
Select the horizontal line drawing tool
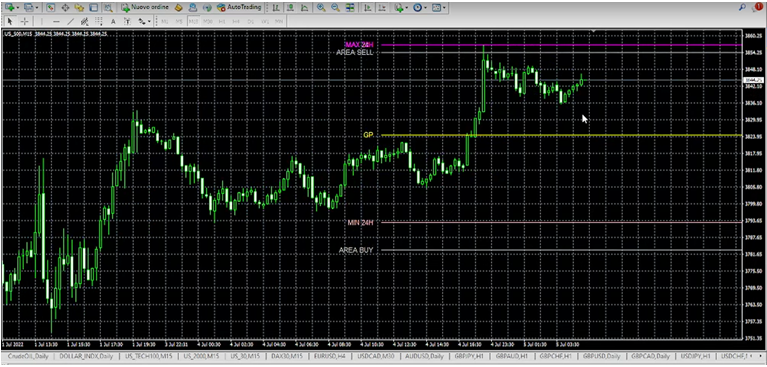point(56,21)
